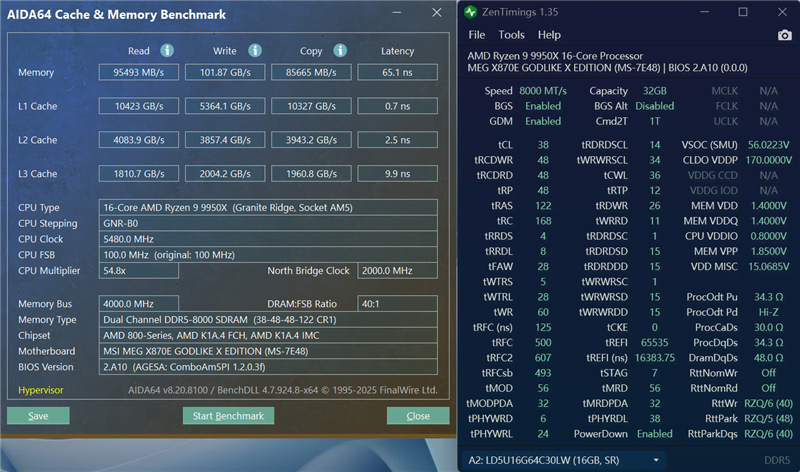The image size is (800, 472).
Task: Take screenshot with ZenTimings camera icon
Action: point(784,35)
